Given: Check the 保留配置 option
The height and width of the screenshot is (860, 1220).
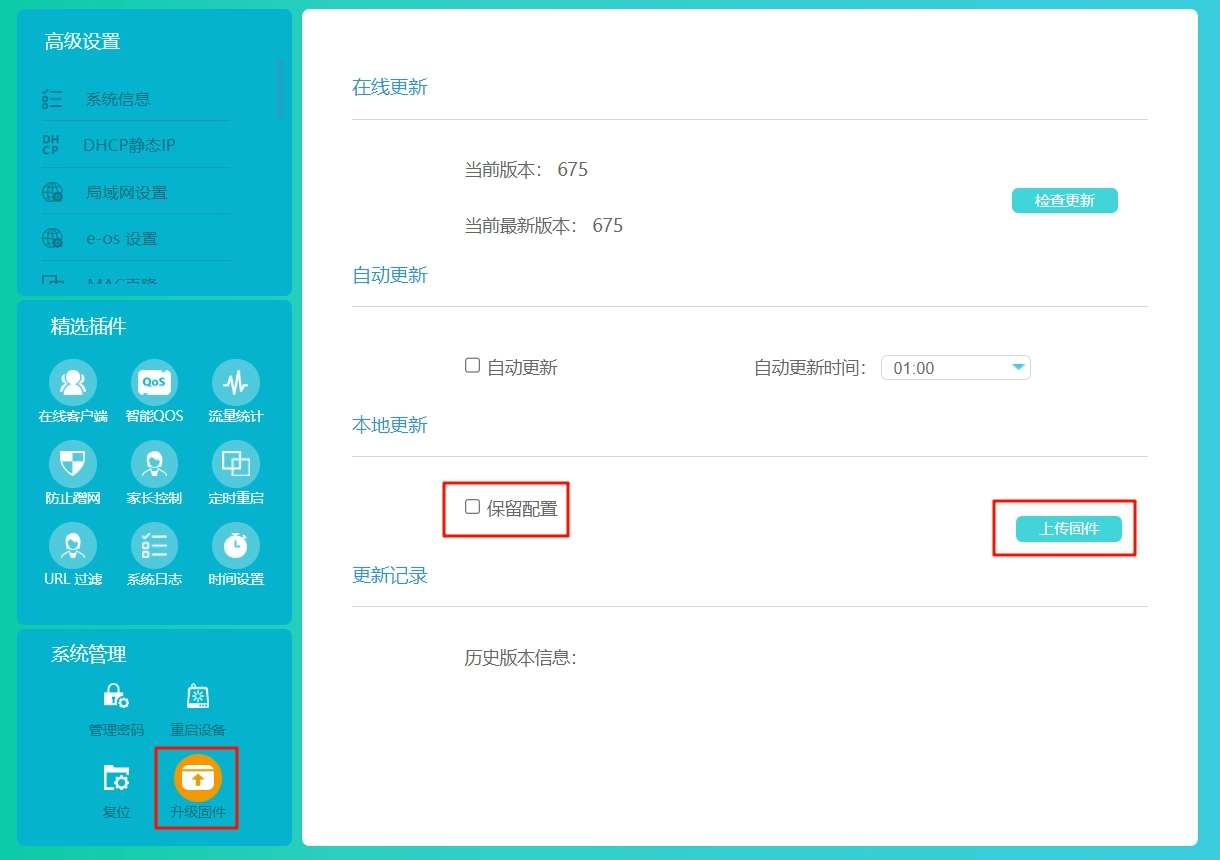Looking at the screenshot, I should [x=471, y=507].
